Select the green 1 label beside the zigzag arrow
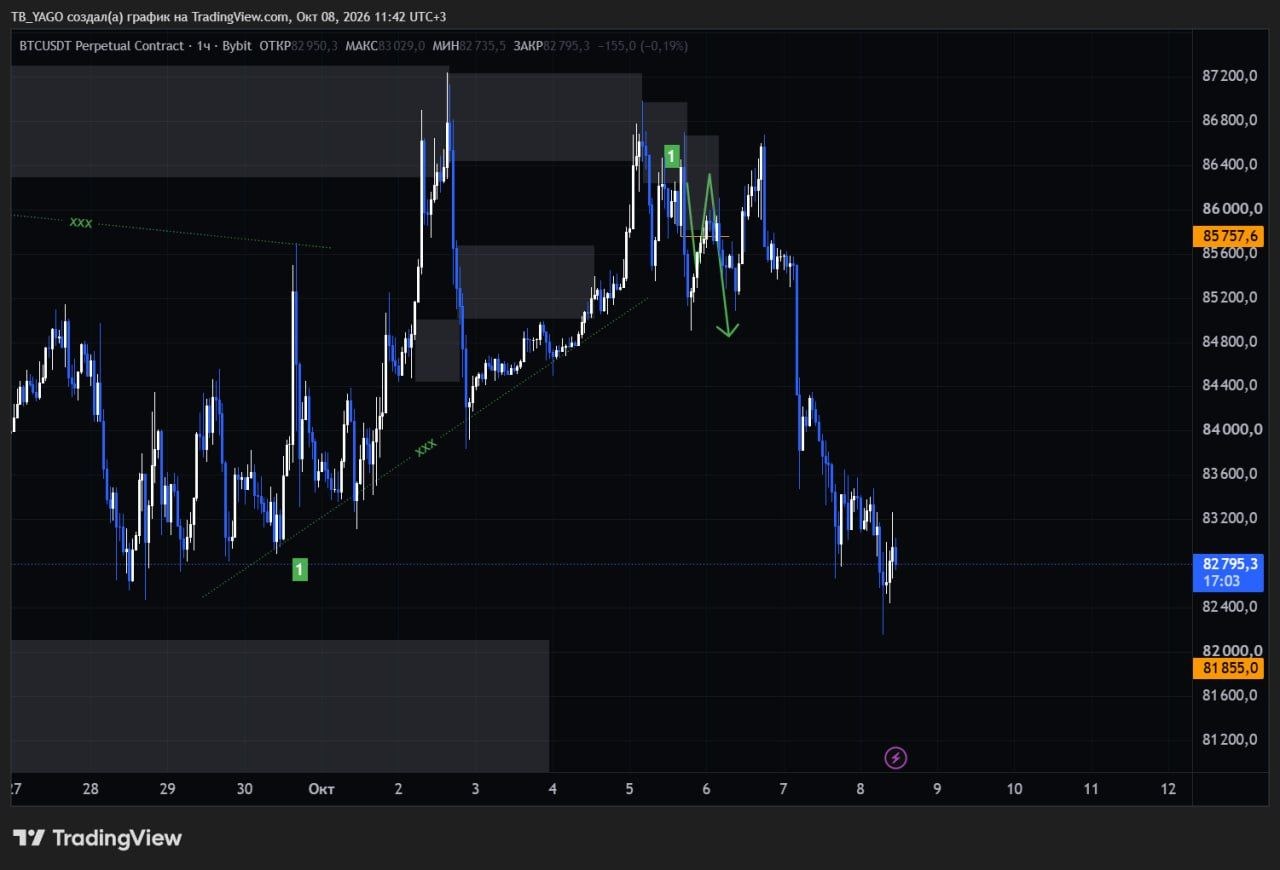The image size is (1280, 870). [x=672, y=156]
